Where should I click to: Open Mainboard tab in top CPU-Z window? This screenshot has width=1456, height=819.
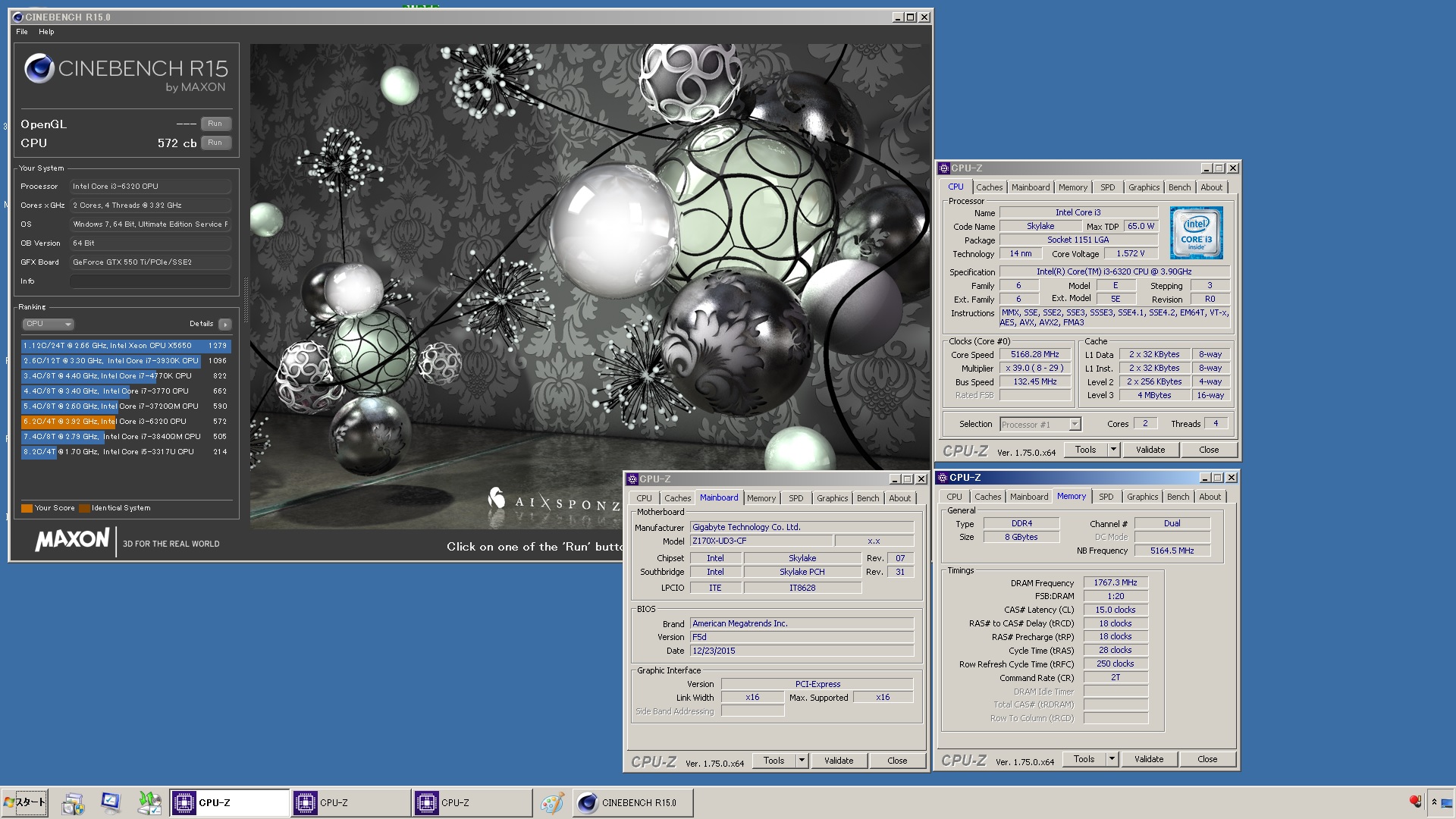tap(1031, 187)
